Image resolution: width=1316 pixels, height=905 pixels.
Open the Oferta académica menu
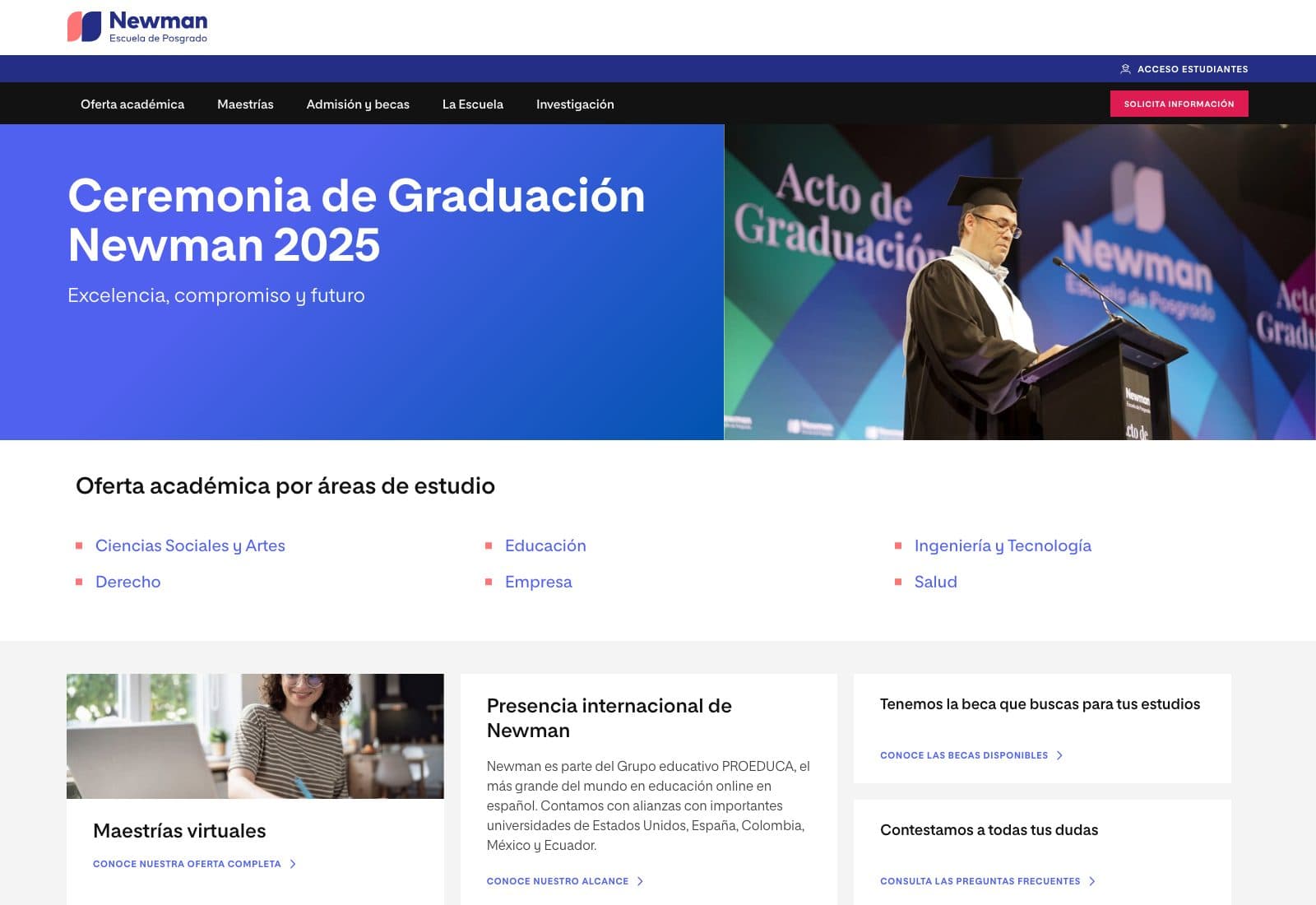tap(132, 104)
